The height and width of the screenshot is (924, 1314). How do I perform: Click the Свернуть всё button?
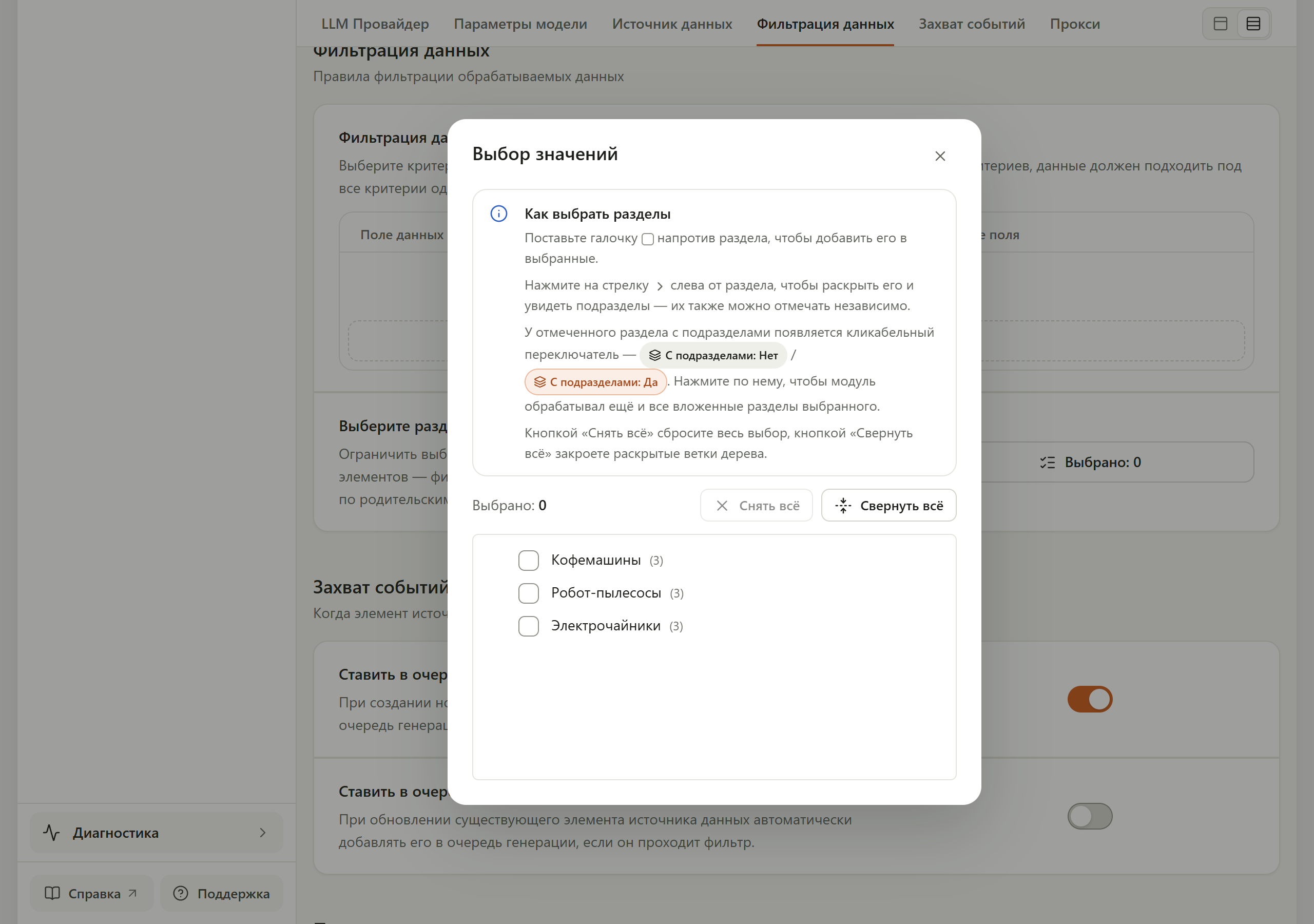tap(888, 506)
